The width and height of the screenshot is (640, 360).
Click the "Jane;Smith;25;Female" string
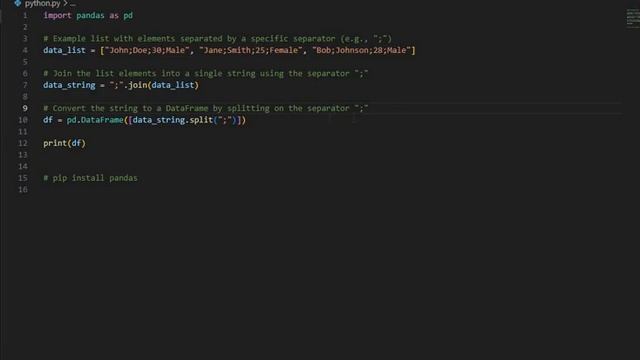point(251,50)
